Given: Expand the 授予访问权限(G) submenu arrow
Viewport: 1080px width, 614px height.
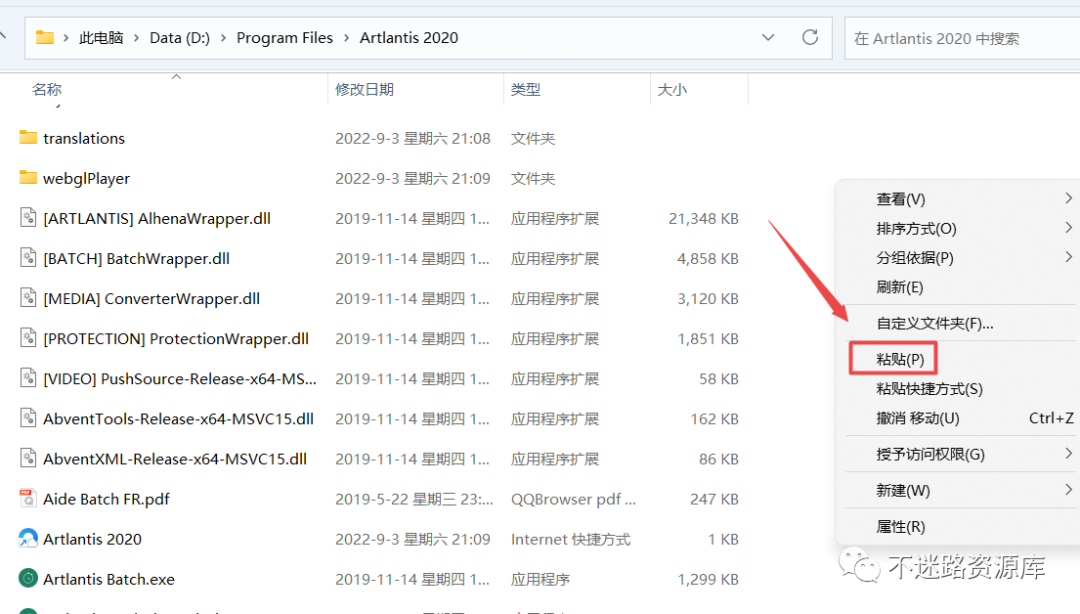Looking at the screenshot, I should pos(1068,453).
